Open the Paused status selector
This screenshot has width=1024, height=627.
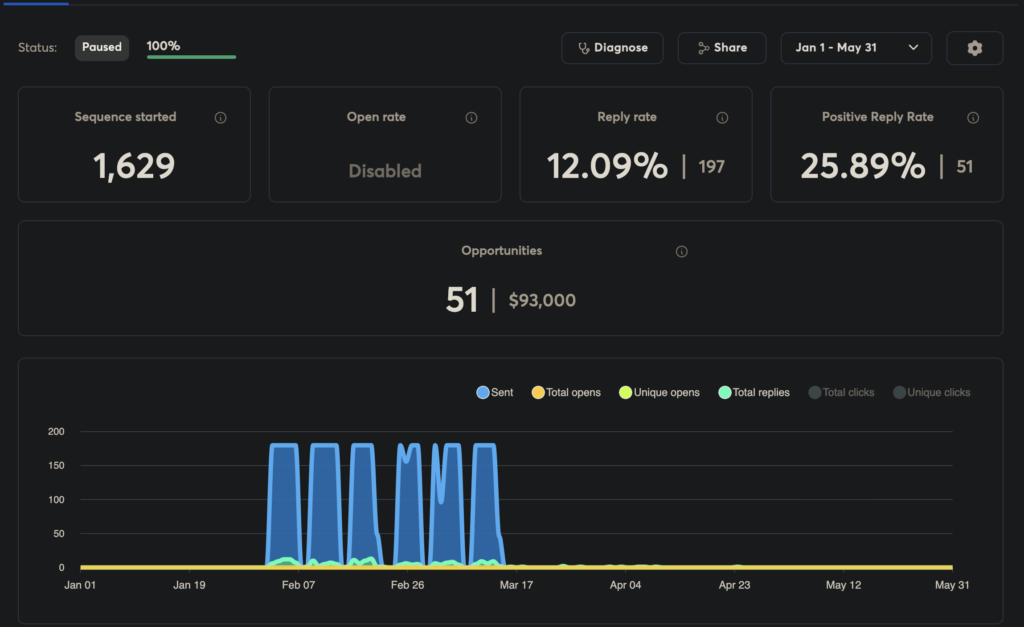tap(102, 47)
